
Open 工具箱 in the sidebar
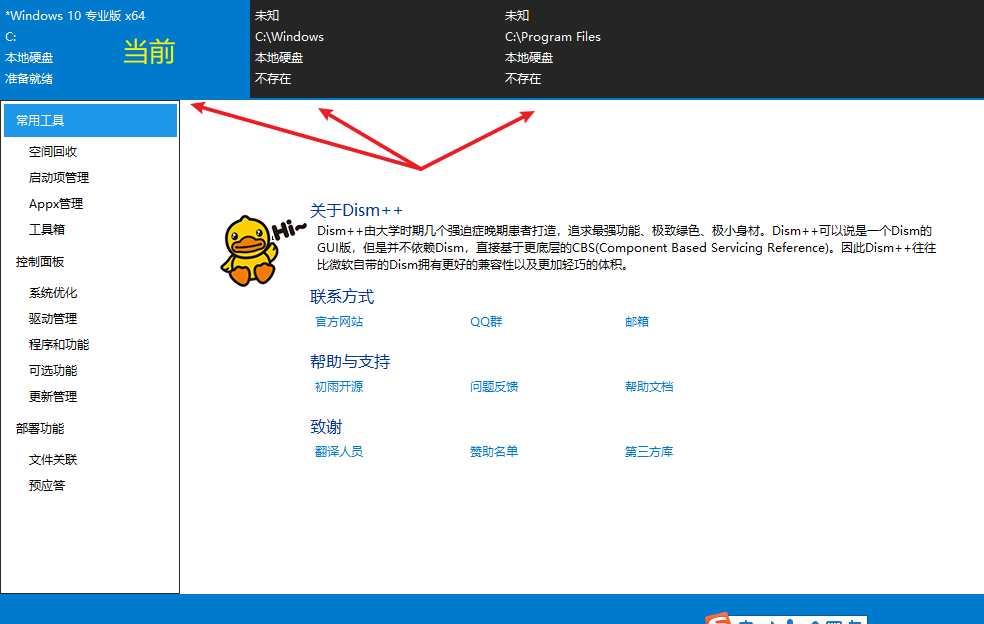[x=47, y=229]
